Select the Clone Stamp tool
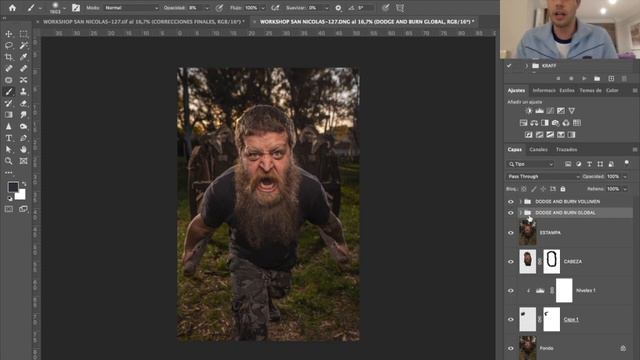640x360 pixels. [x=24, y=91]
